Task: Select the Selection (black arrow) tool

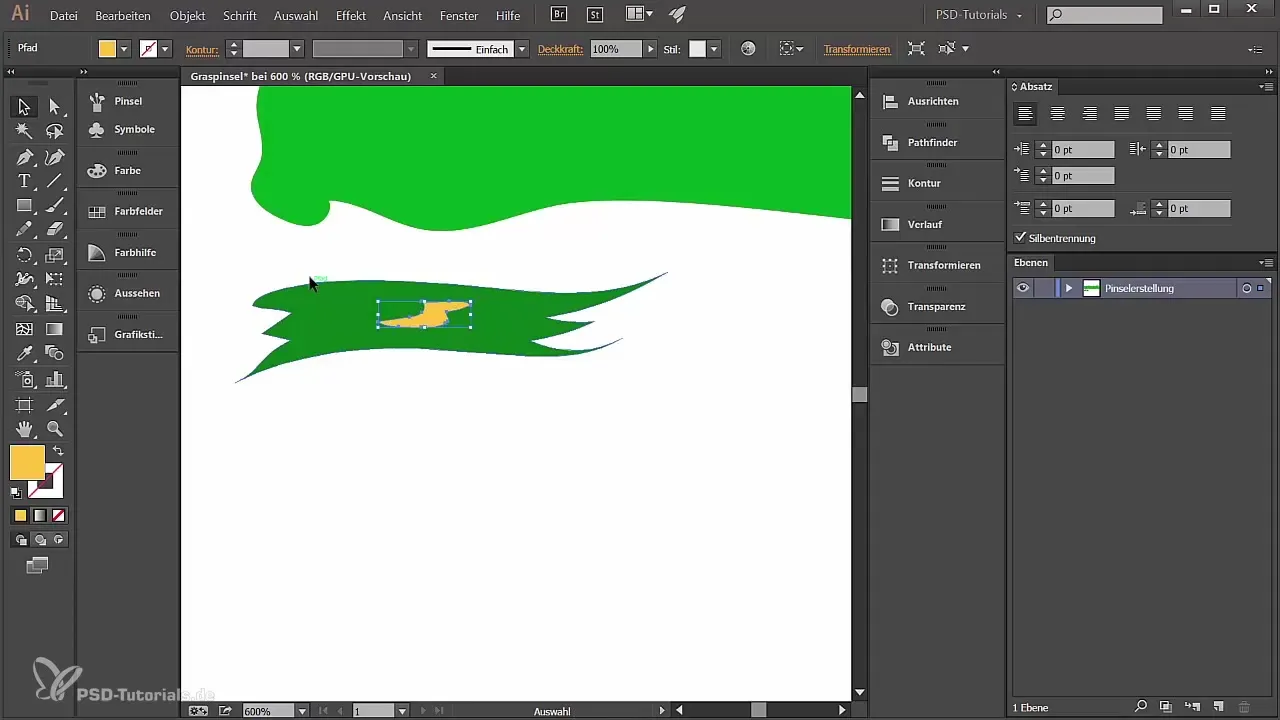Action: [x=24, y=107]
